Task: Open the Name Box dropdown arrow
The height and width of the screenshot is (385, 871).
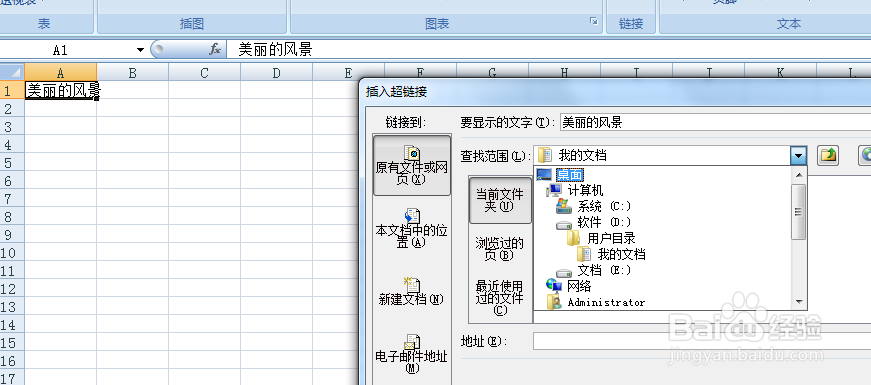Action: pyautogui.click(x=141, y=50)
